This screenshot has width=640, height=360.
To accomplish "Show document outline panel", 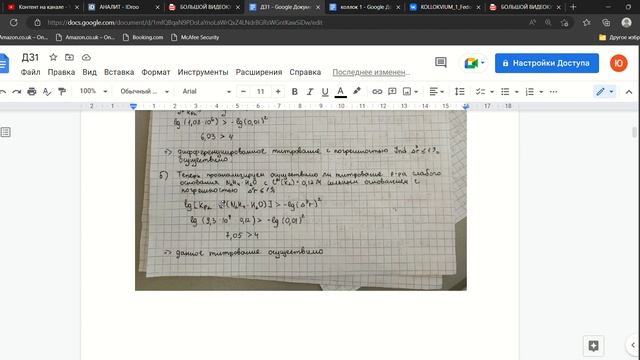I will pos(6,132).
